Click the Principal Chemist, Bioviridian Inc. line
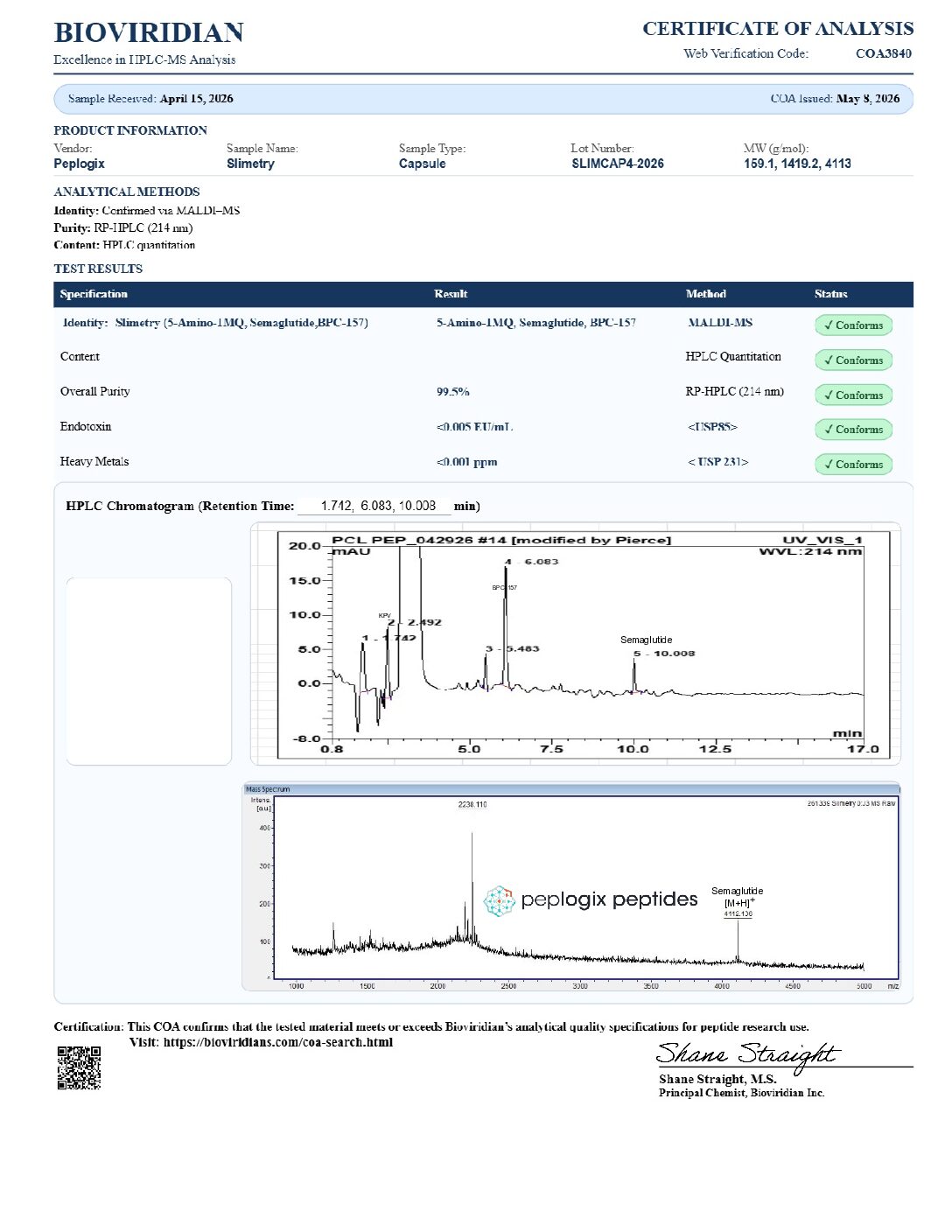 pos(742,1093)
